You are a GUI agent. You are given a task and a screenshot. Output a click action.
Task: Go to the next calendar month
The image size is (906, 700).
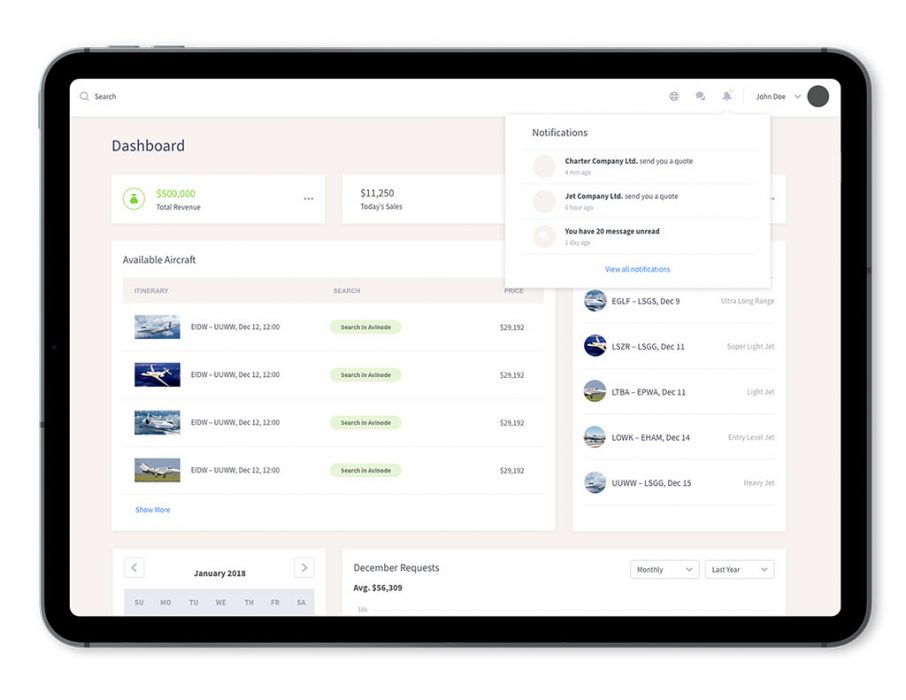pyautogui.click(x=304, y=568)
